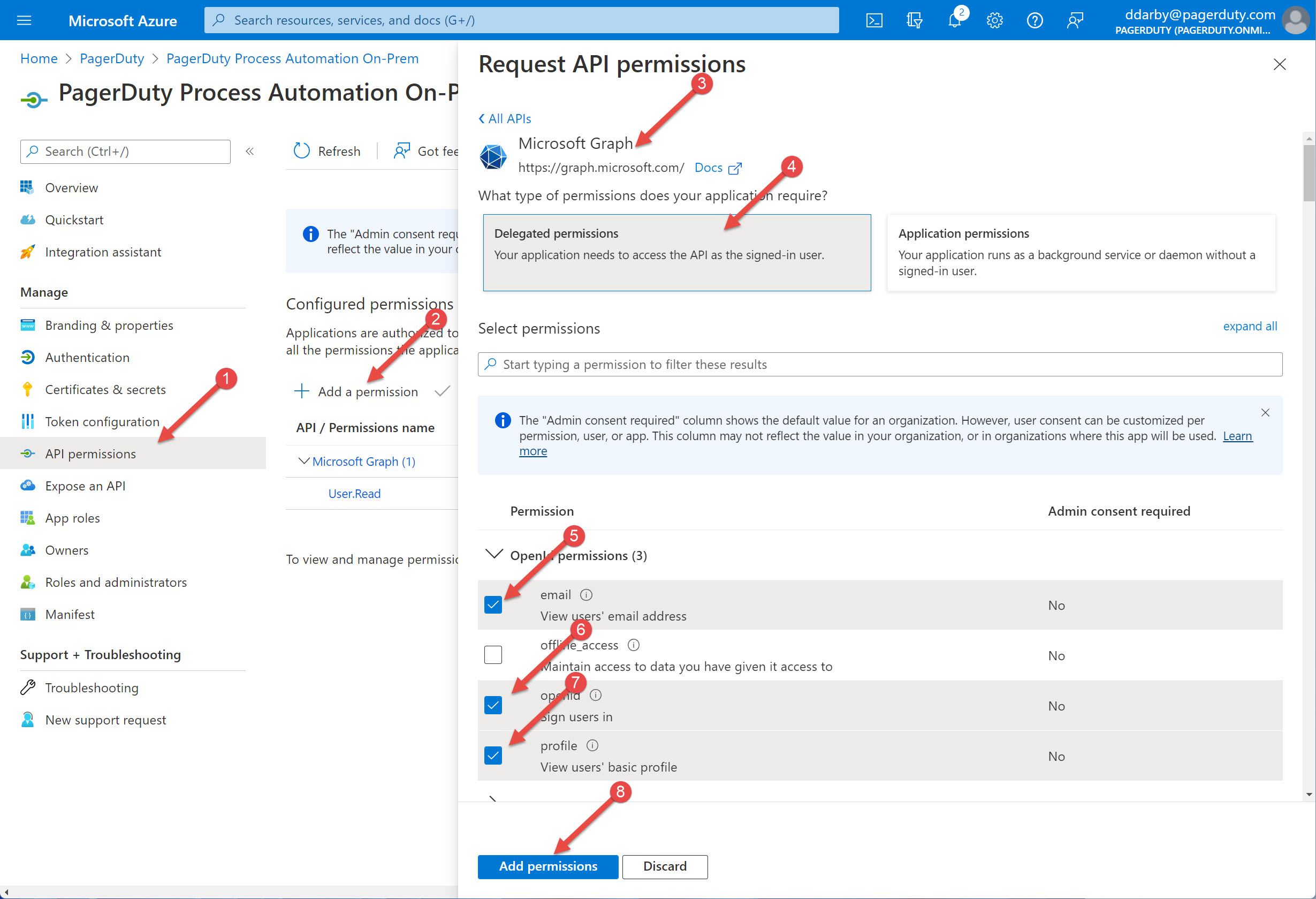This screenshot has width=1316, height=899.
Task: Open Branding & properties menu item
Action: click(109, 325)
